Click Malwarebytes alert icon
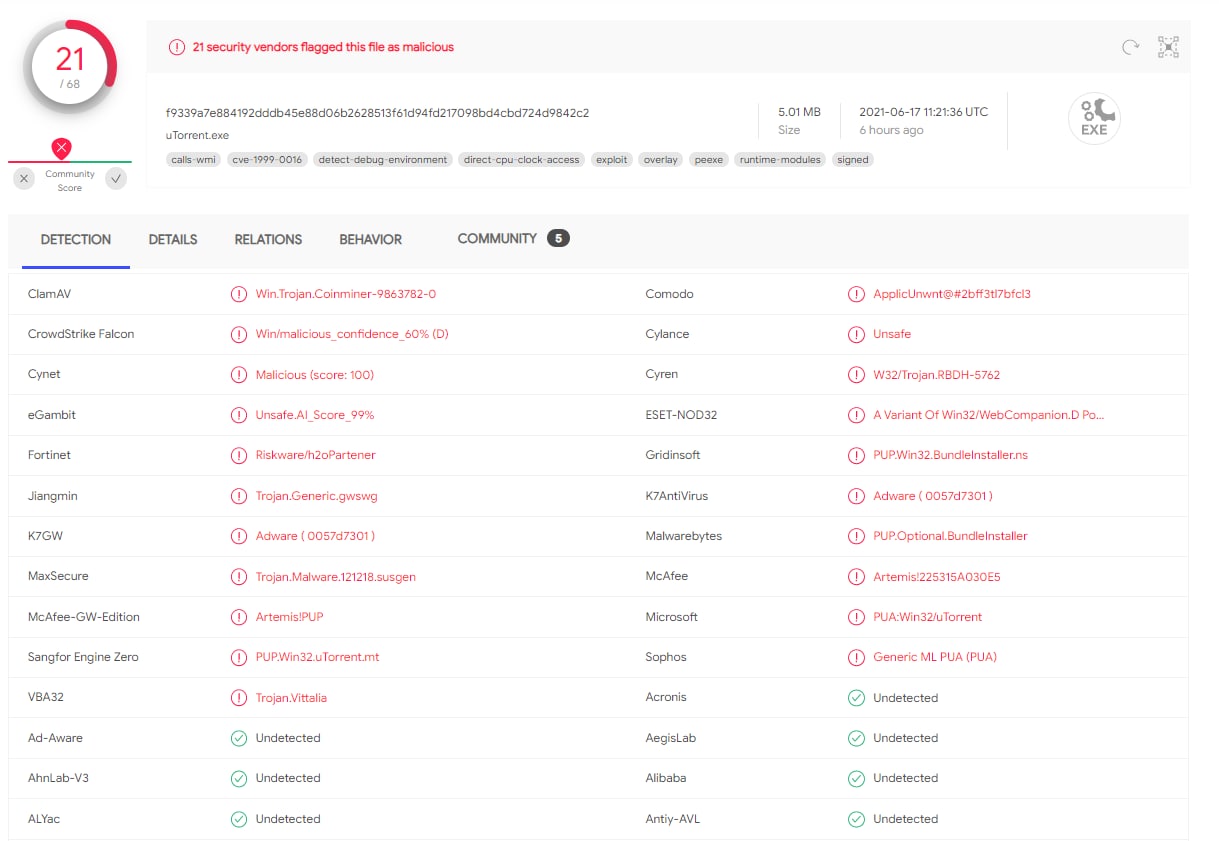The image size is (1219, 841). click(x=856, y=536)
